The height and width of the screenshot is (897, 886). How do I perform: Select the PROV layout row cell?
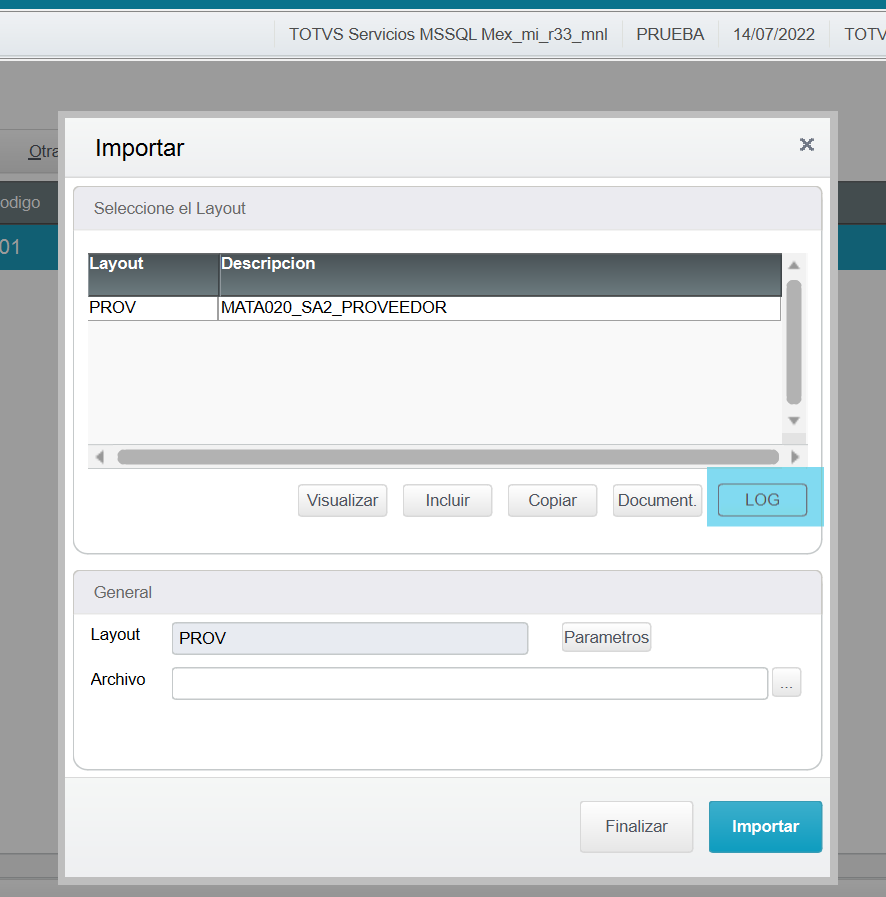pos(153,308)
